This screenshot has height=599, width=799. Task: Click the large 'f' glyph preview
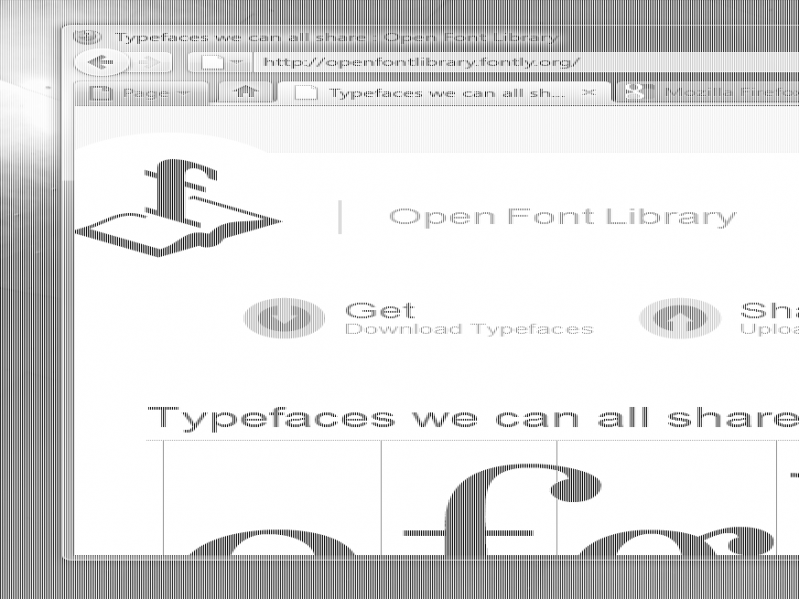click(x=502, y=509)
